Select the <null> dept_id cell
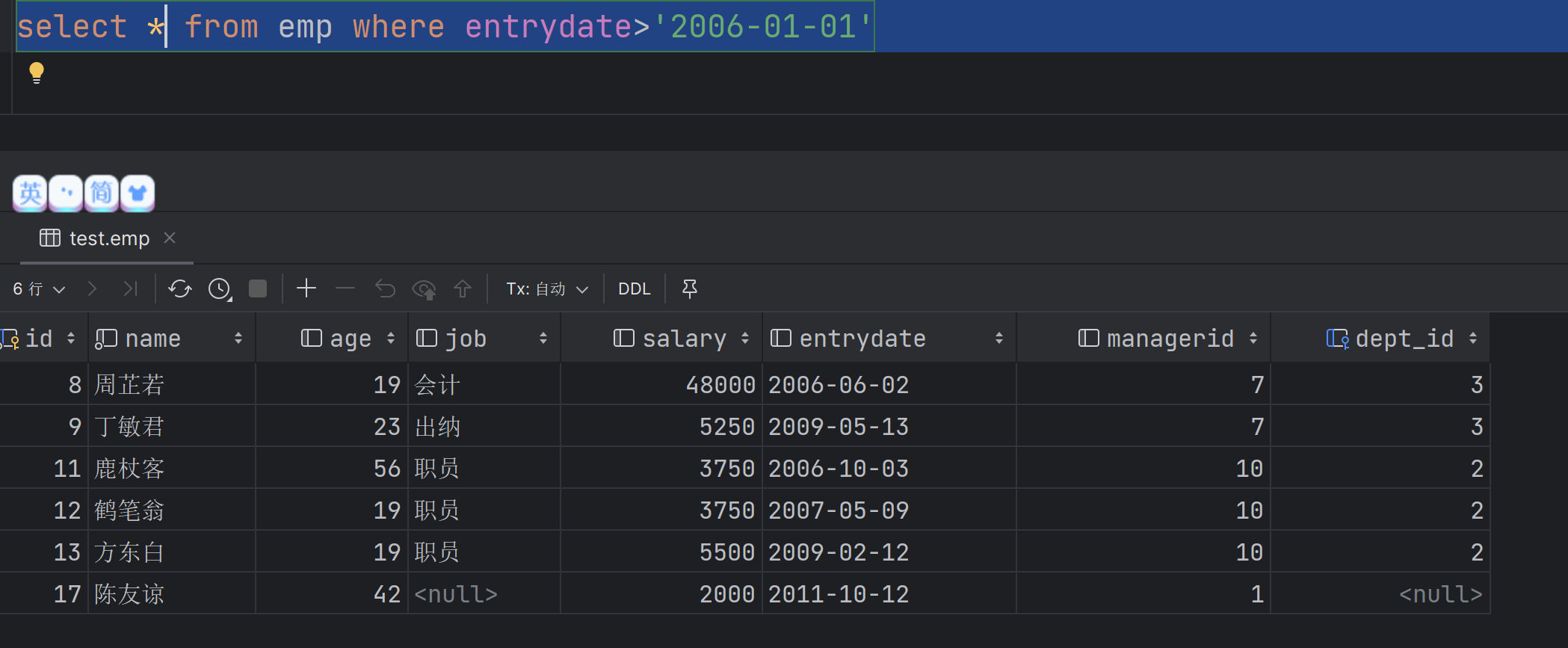Screen dimensions: 1568x648 (1380, 593)
